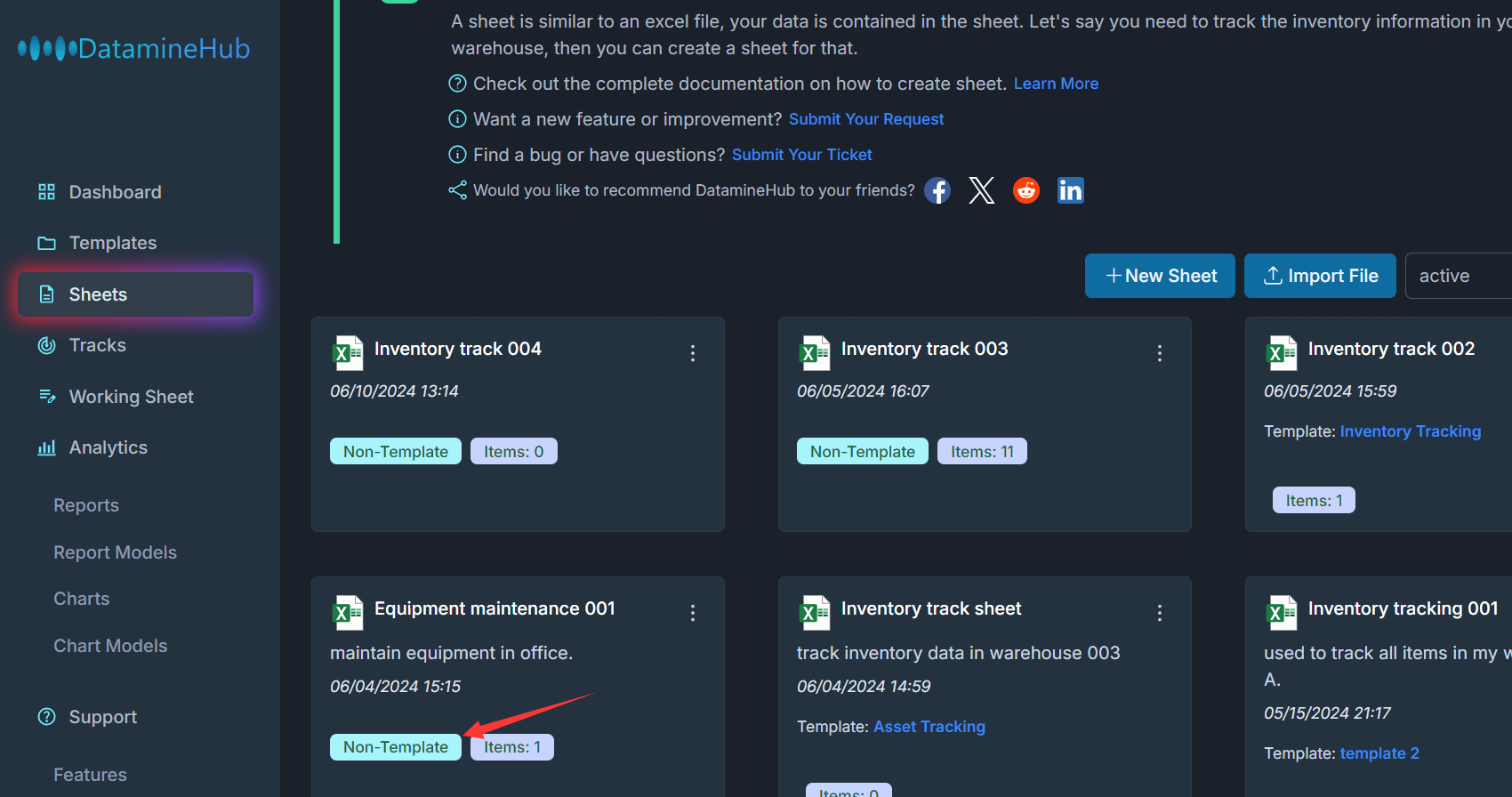Click the Import File button
Image resolution: width=1512 pixels, height=797 pixels.
tap(1320, 276)
